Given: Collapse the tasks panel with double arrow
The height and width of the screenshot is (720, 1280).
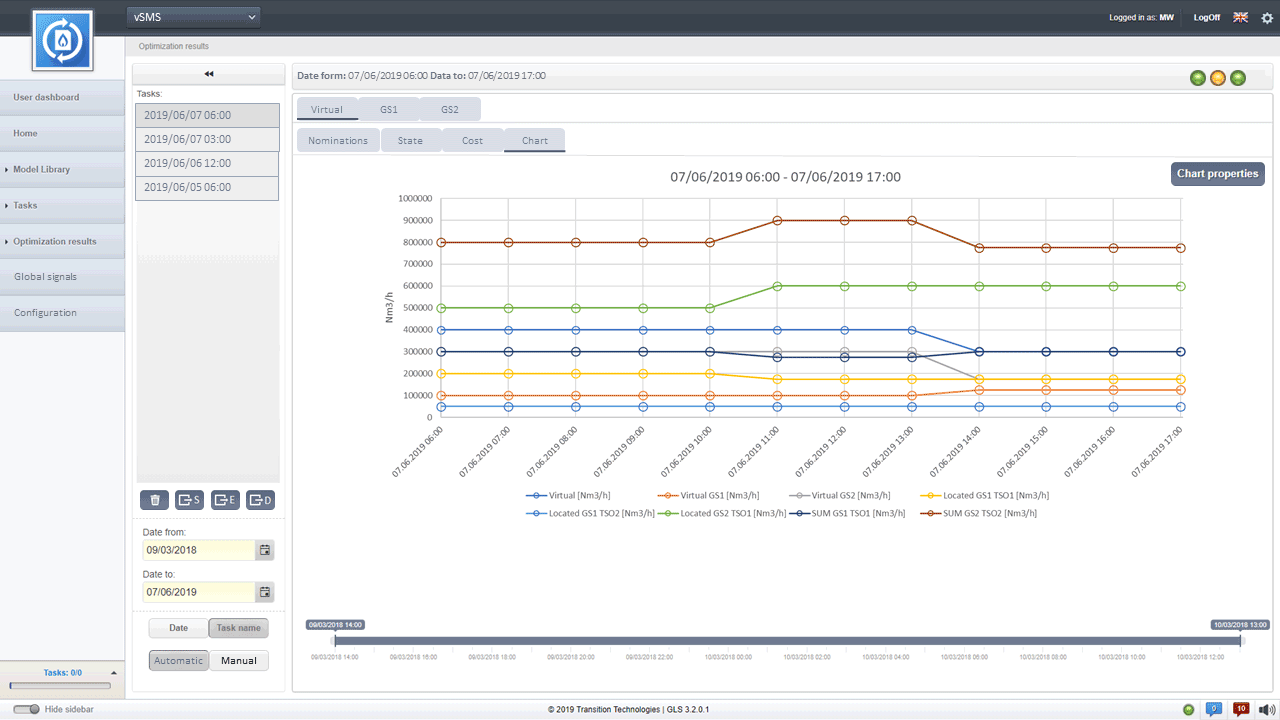Looking at the screenshot, I should [209, 74].
